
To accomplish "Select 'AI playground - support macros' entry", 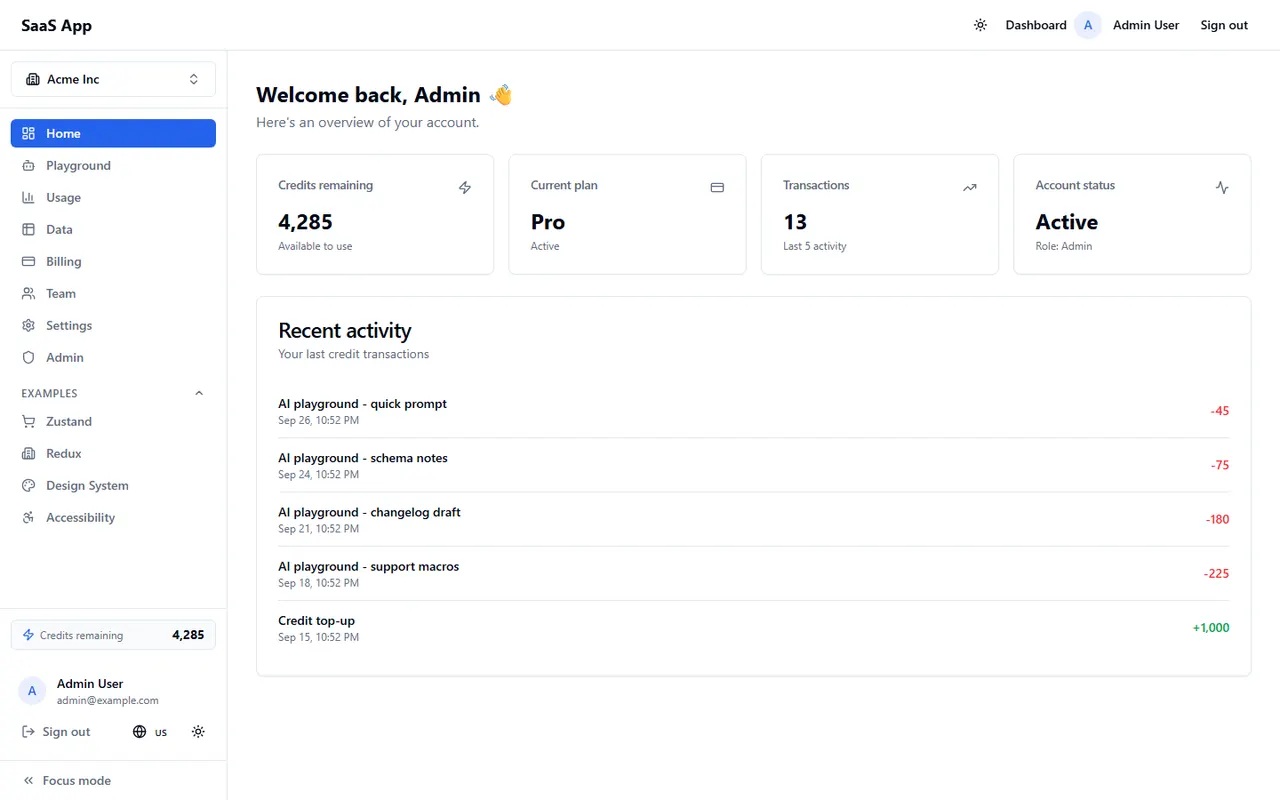I will (x=754, y=573).
